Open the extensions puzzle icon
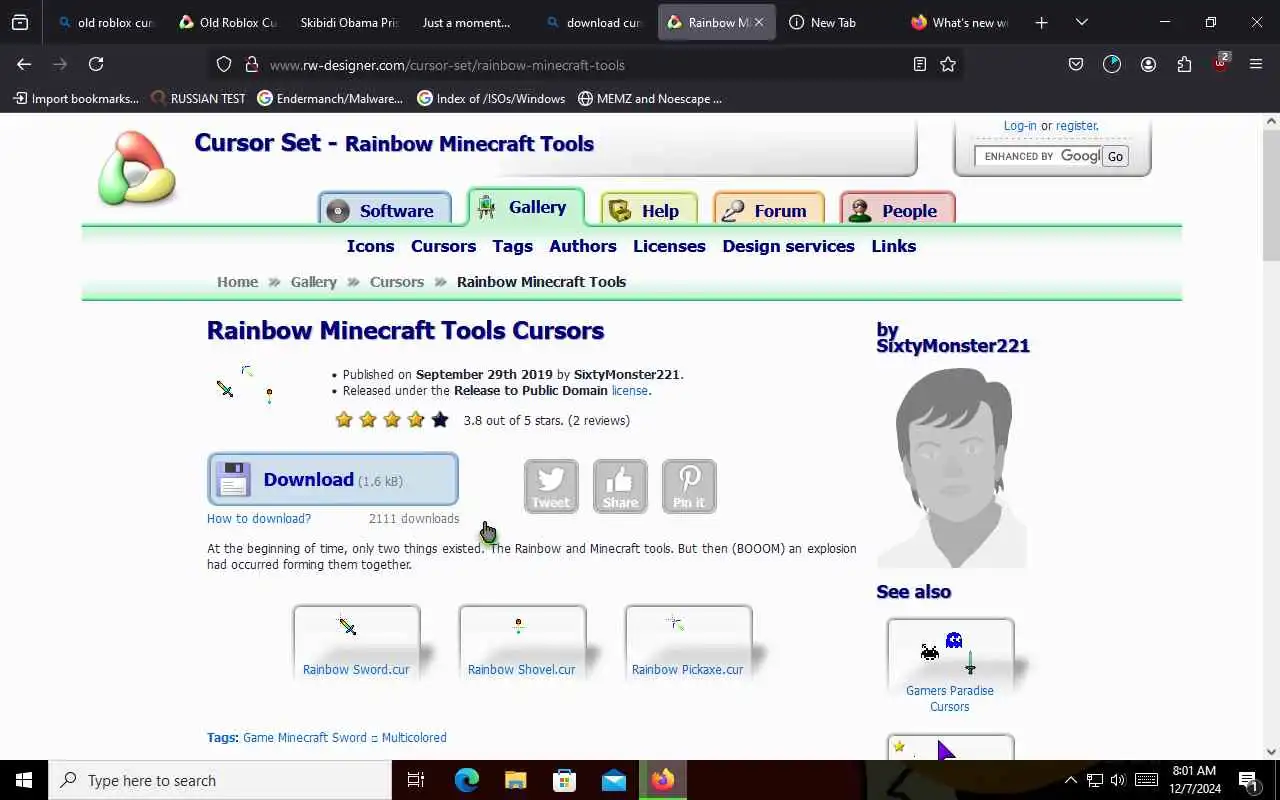The height and width of the screenshot is (800, 1280). coord(1184,64)
